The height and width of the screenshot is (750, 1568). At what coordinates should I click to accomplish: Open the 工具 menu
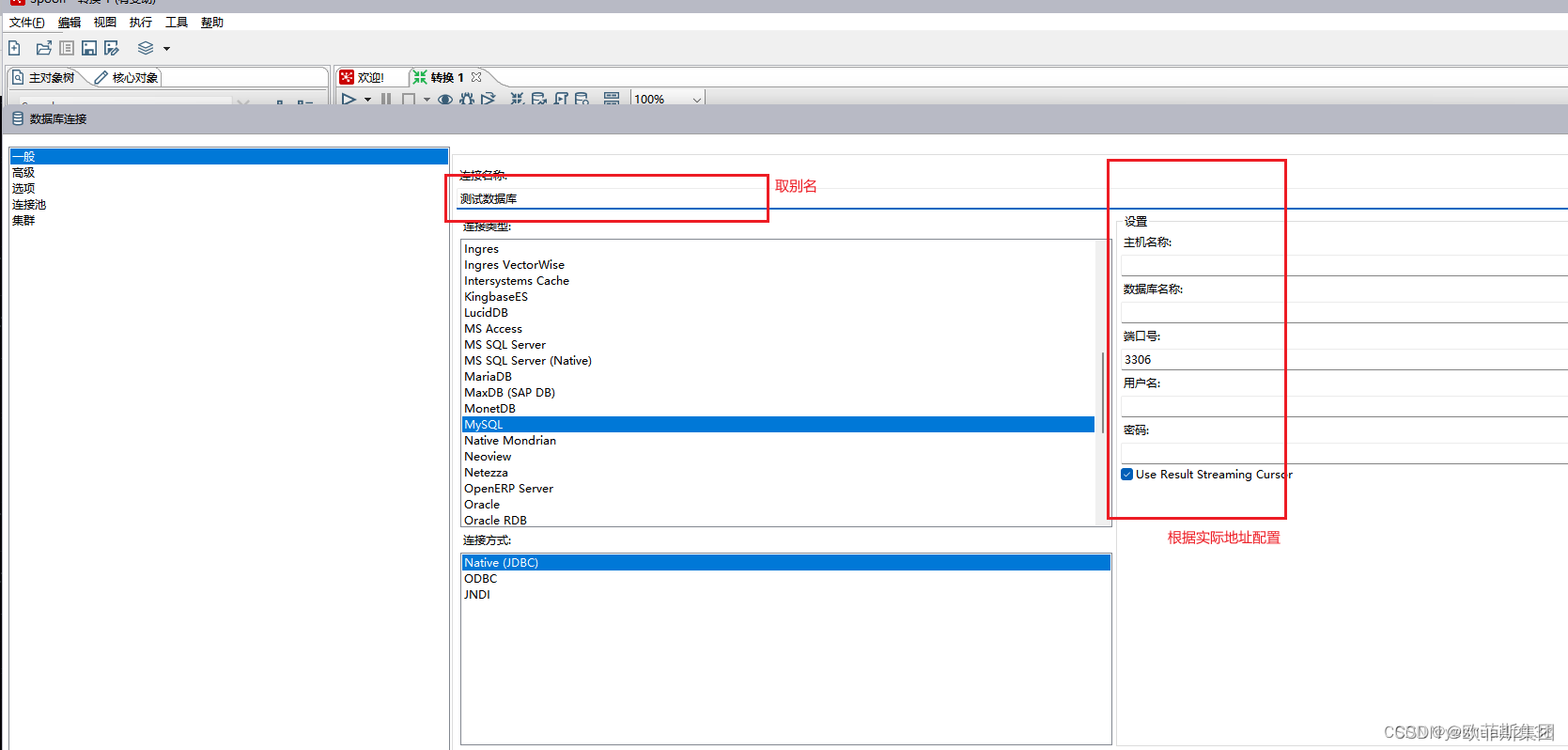pyautogui.click(x=177, y=23)
